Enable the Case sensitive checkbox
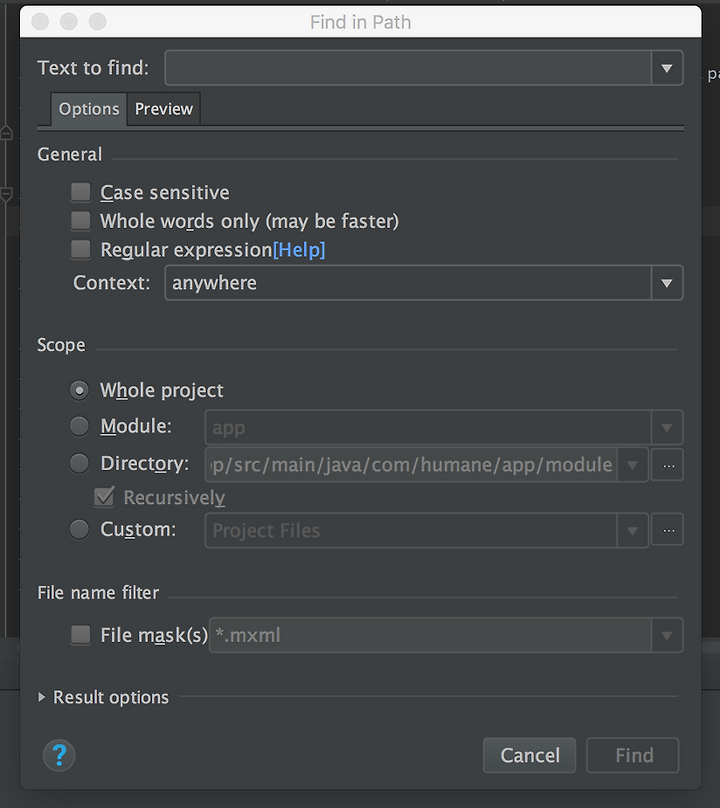720x808 pixels. [81, 192]
